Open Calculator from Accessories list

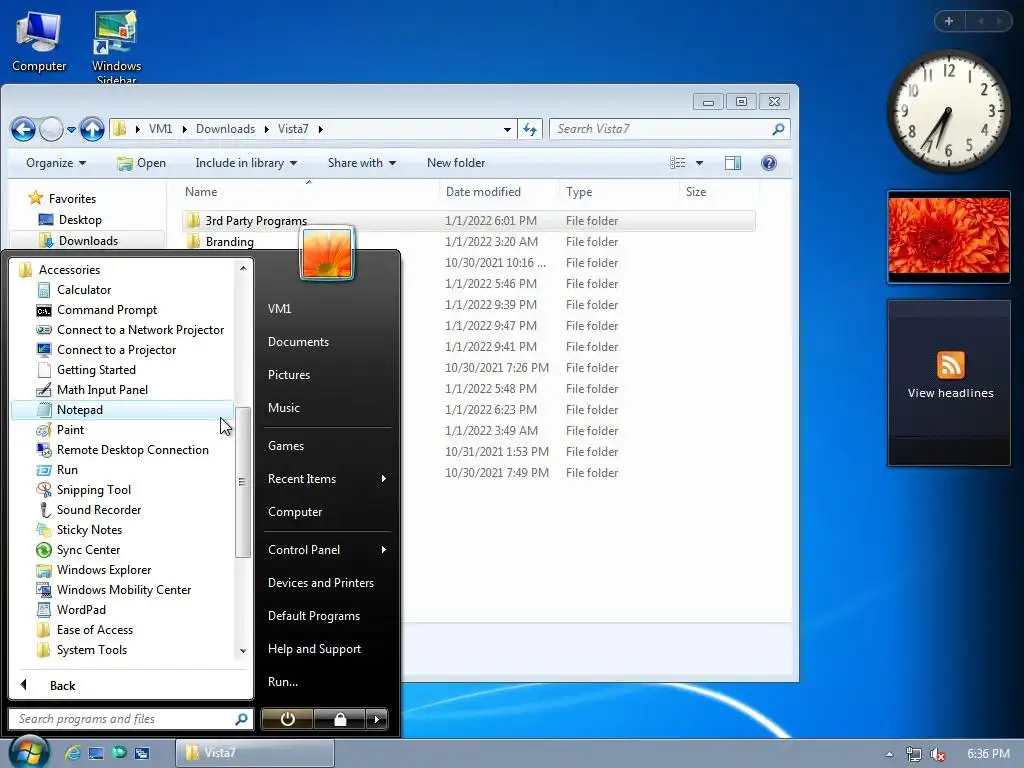pyautogui.click(x=83, y=289)
